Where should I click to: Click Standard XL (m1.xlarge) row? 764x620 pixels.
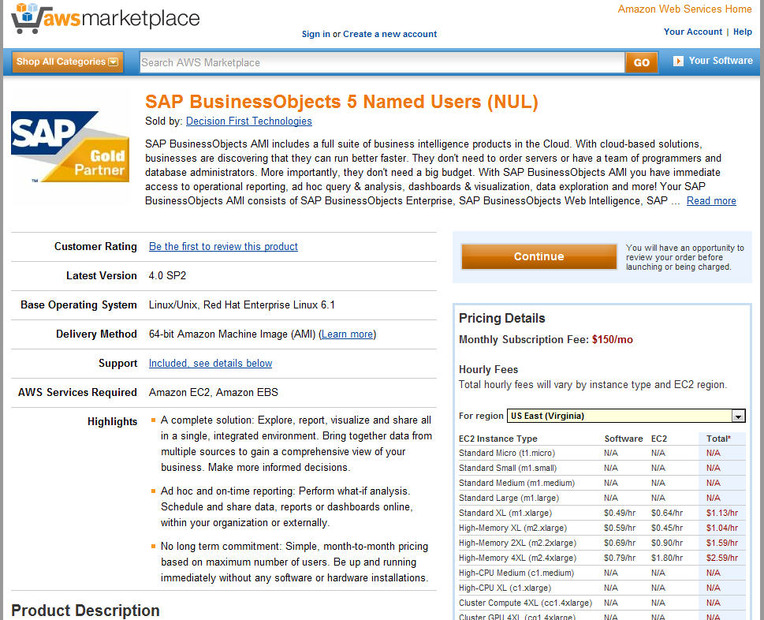coord(602,513)
